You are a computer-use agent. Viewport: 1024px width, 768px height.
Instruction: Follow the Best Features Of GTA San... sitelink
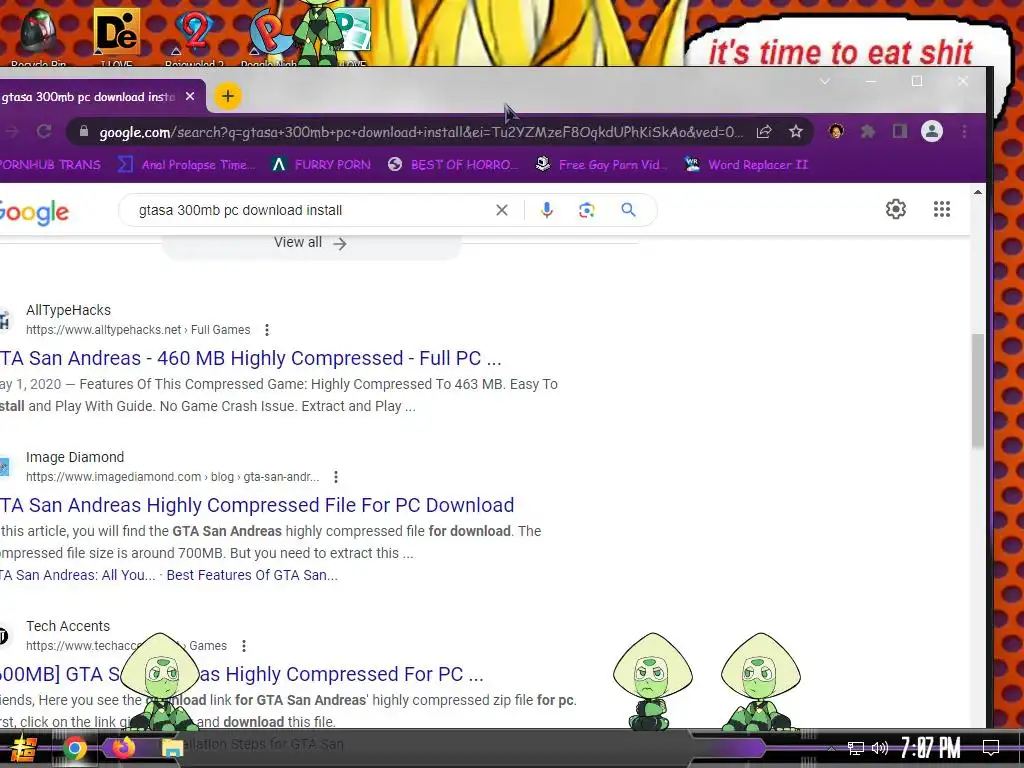252,575
